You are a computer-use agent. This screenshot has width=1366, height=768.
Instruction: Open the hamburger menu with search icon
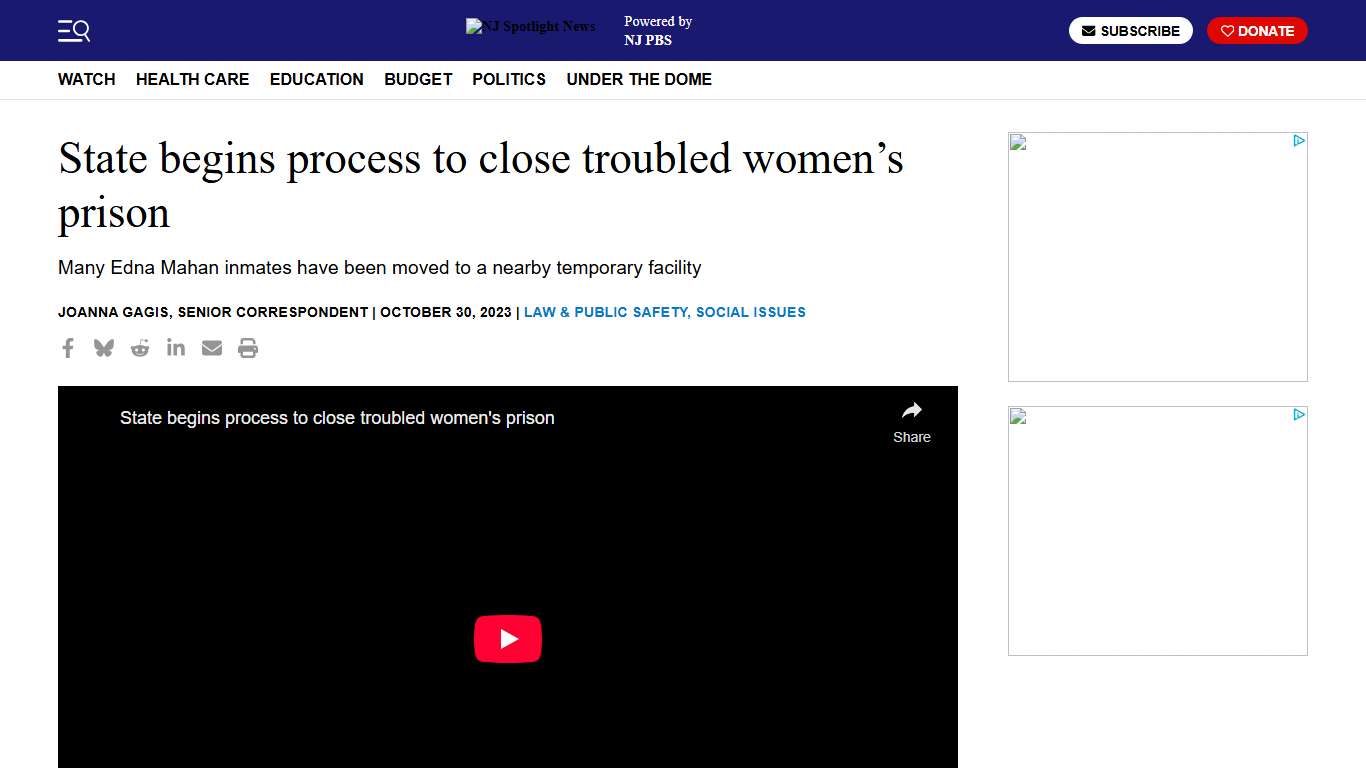tap(73, 30)
